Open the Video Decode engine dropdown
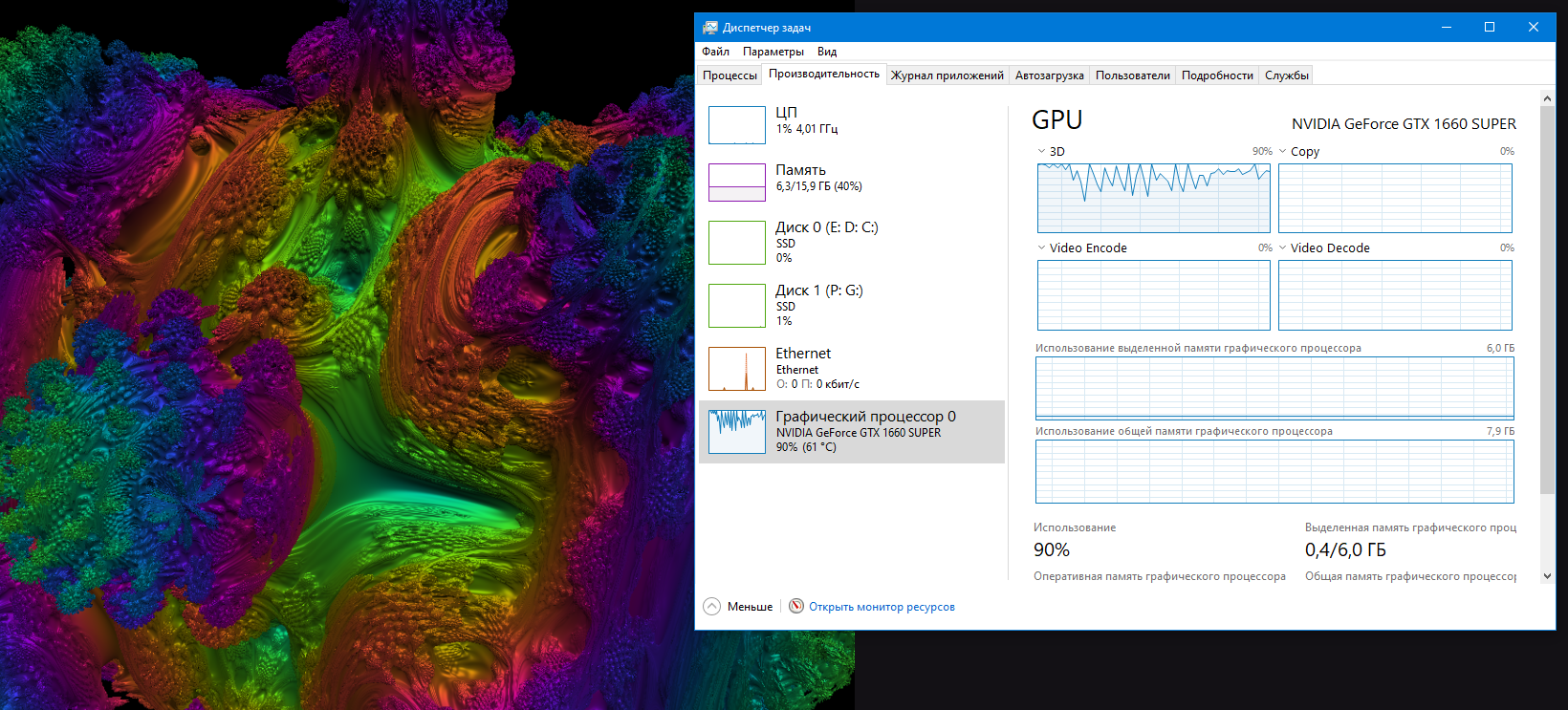This screenshot has height=710, width=1568. click(1283, 247)
